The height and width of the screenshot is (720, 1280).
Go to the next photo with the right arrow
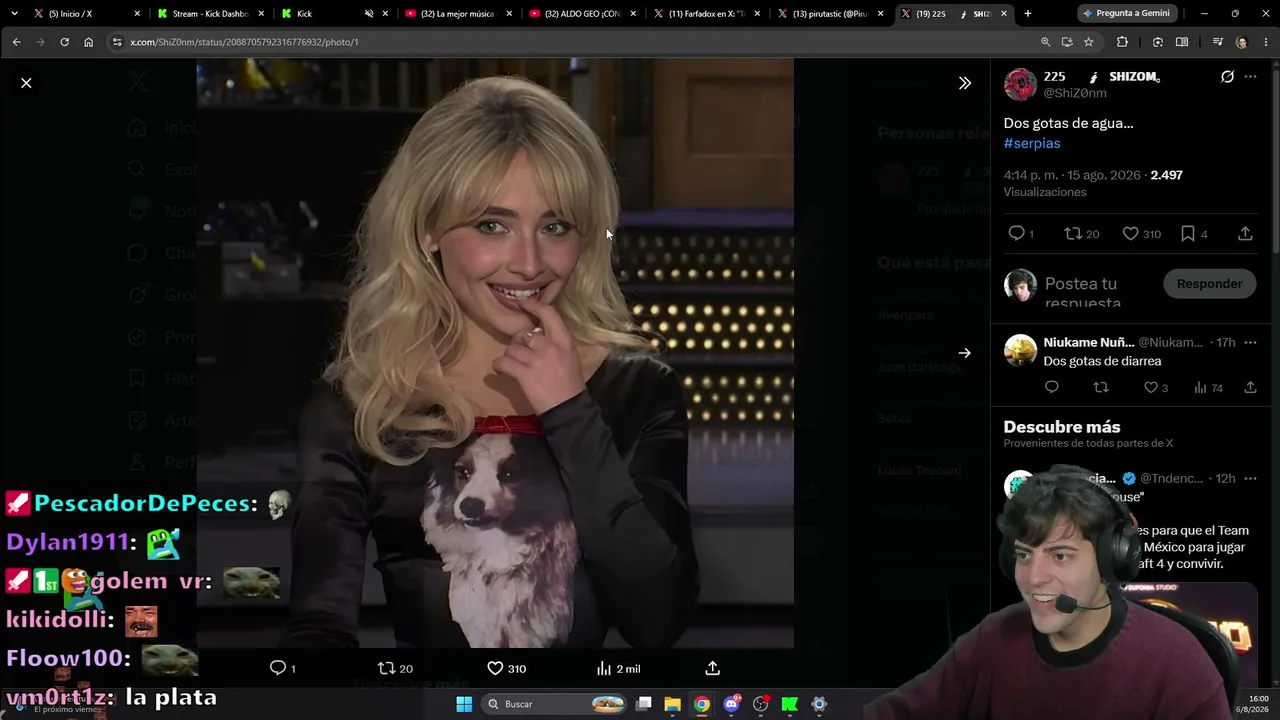[x=964, y=353]
